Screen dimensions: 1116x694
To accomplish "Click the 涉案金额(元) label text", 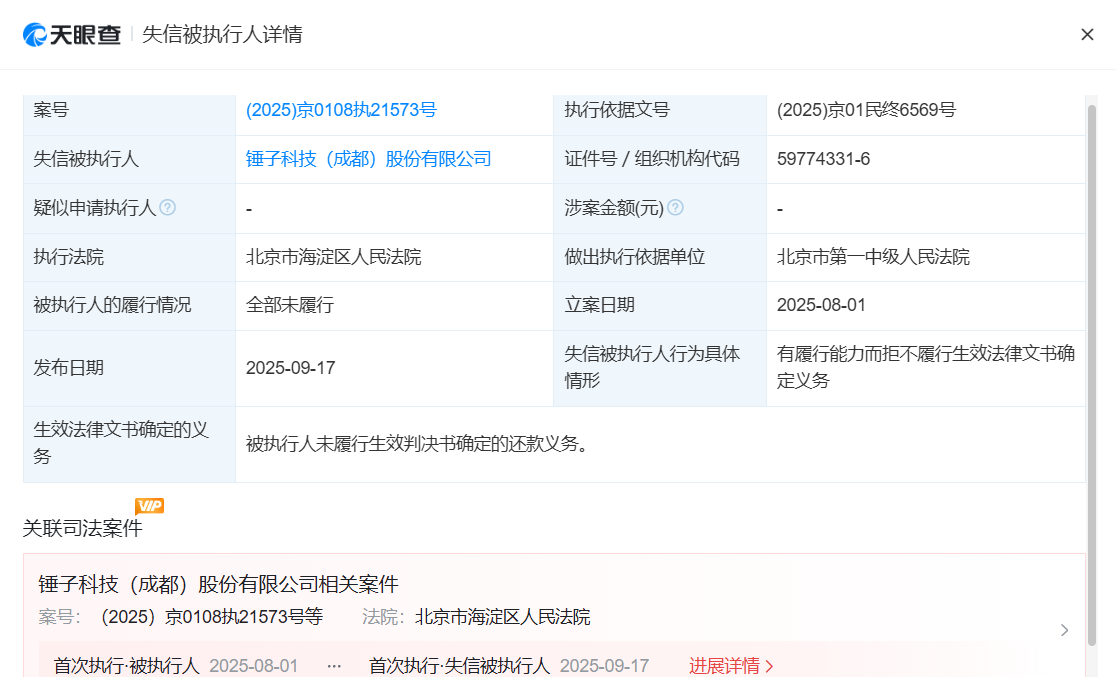I will pyautogui.click(x=614, y=208).
